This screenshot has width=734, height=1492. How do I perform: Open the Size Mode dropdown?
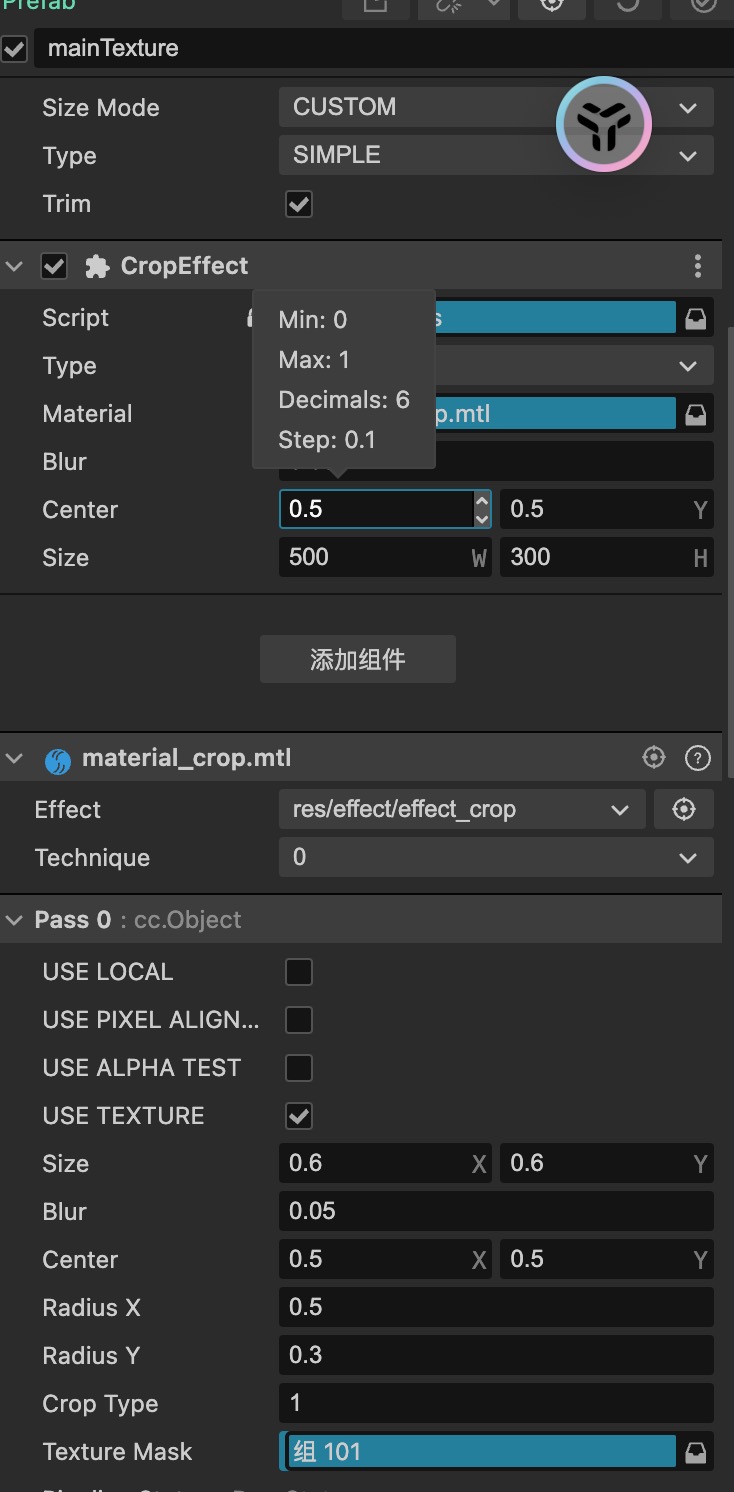coord(496,107)
